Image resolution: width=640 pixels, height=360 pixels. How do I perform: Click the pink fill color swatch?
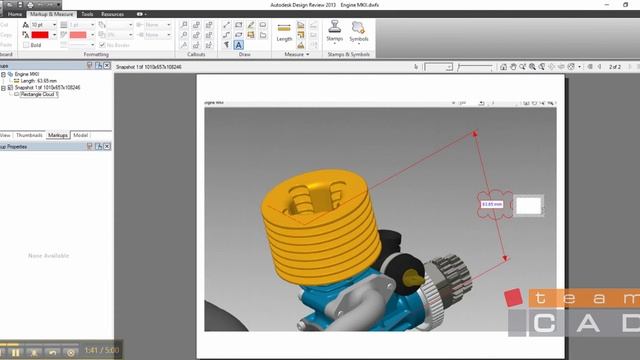(78, 35)
